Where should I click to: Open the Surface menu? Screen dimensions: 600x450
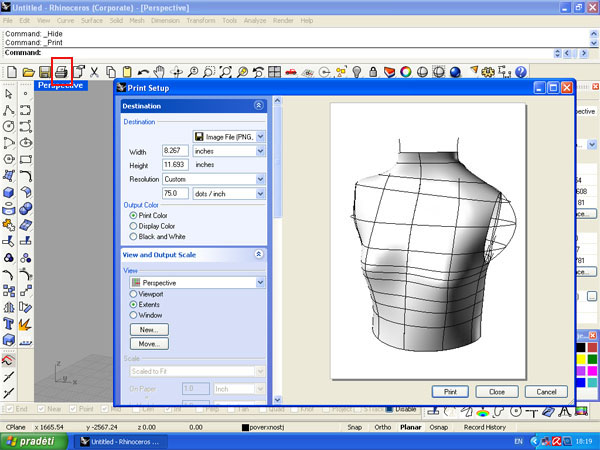point(92,20)
